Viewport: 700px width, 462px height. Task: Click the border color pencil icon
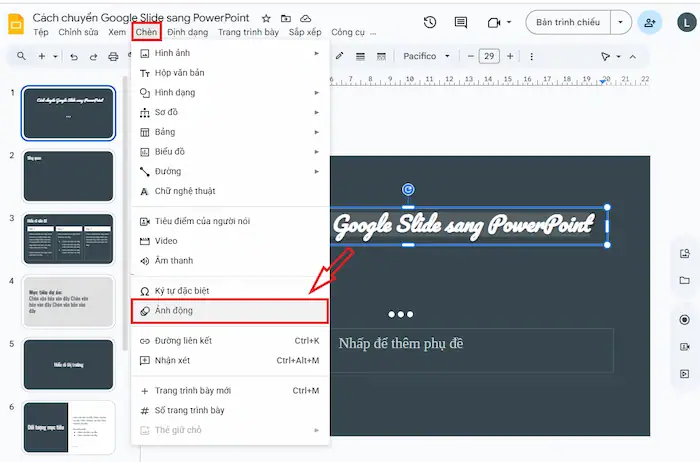[341, 57]
